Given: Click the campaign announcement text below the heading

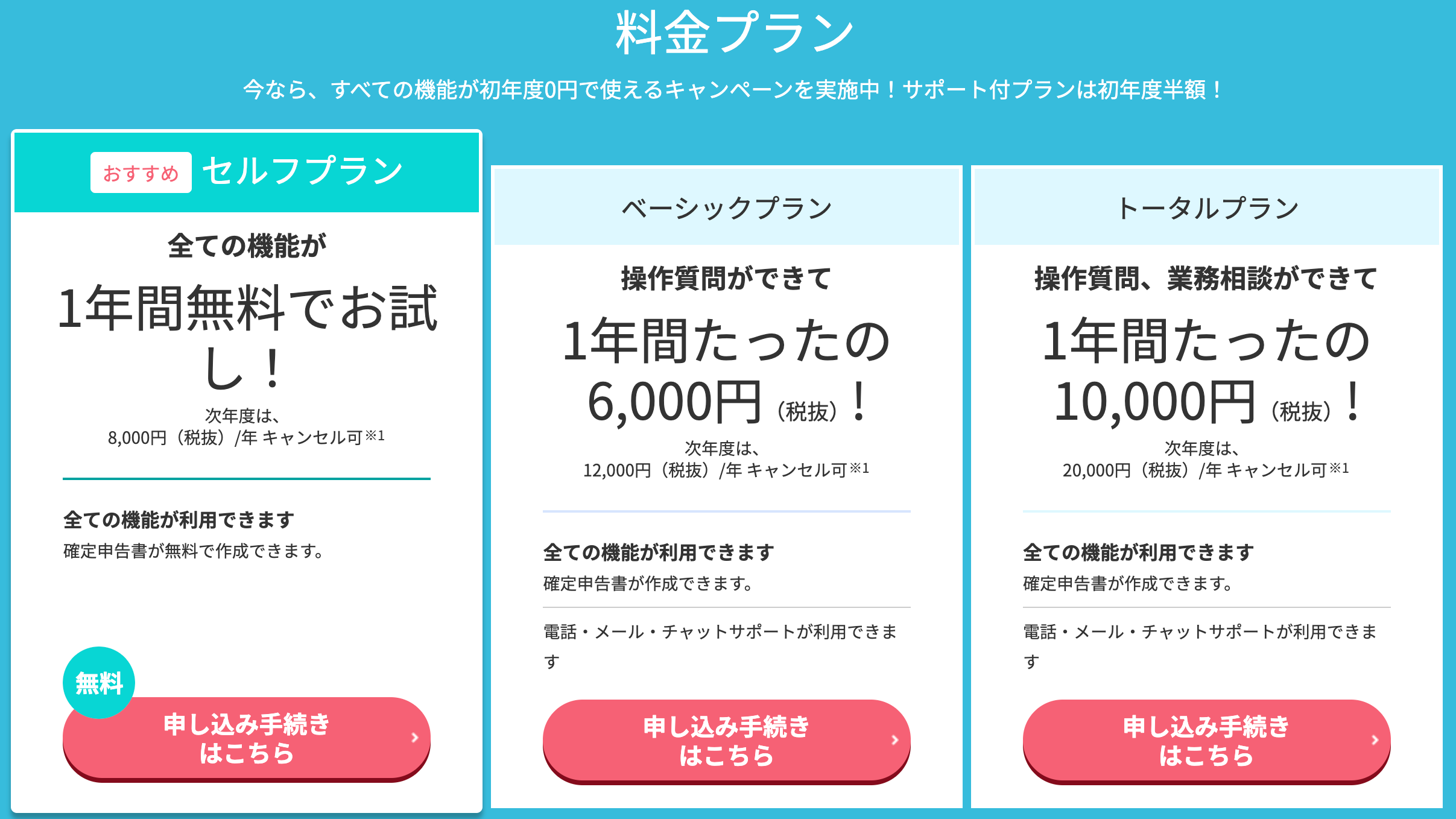Looking at the screenshot, I should coord(733,90).
